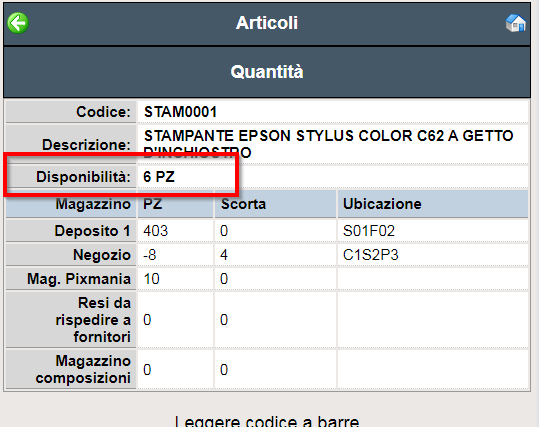Select the Articoli header title

click(267, 23)
